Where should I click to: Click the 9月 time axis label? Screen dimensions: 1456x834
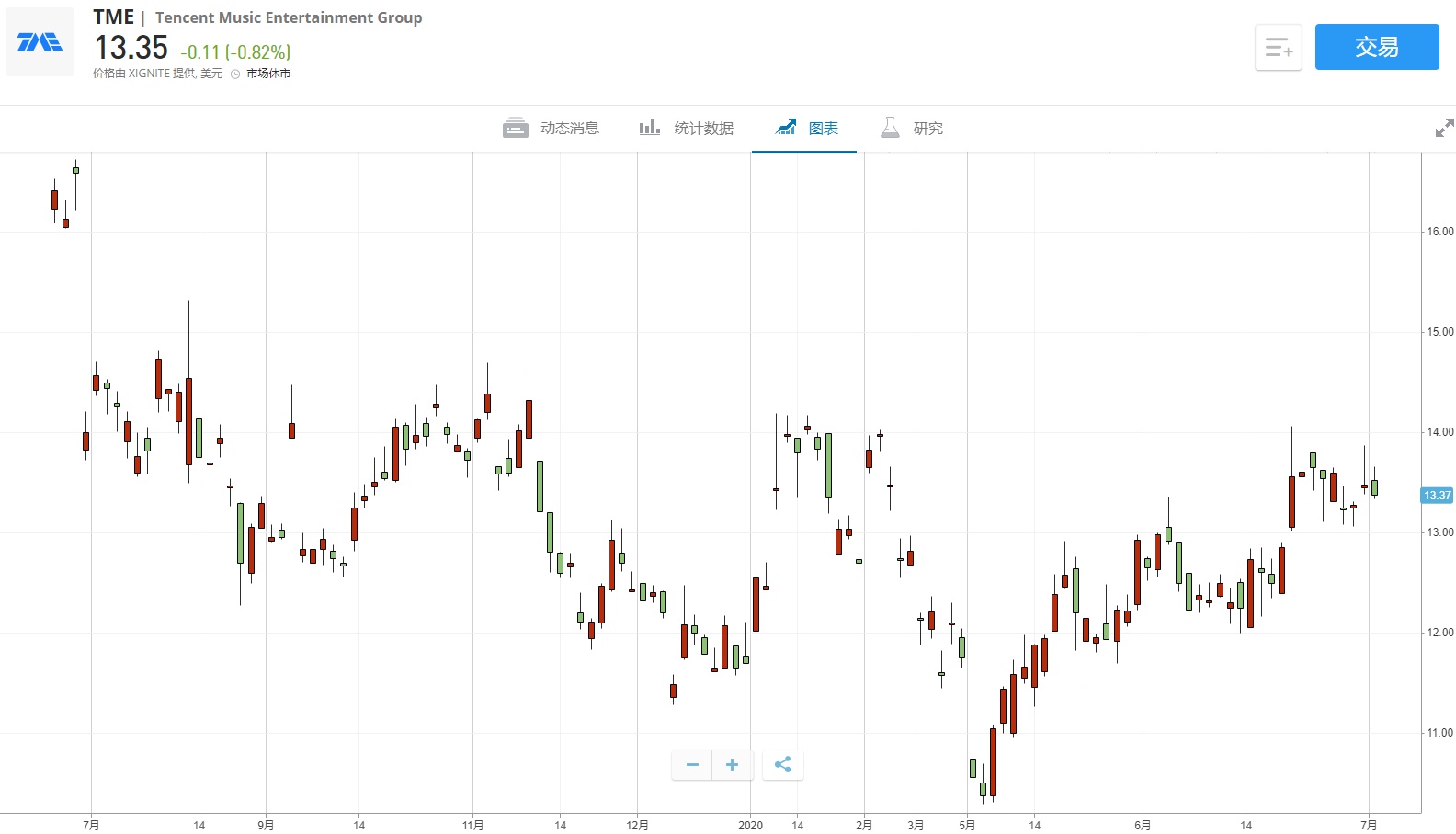[x=266, y=825]
